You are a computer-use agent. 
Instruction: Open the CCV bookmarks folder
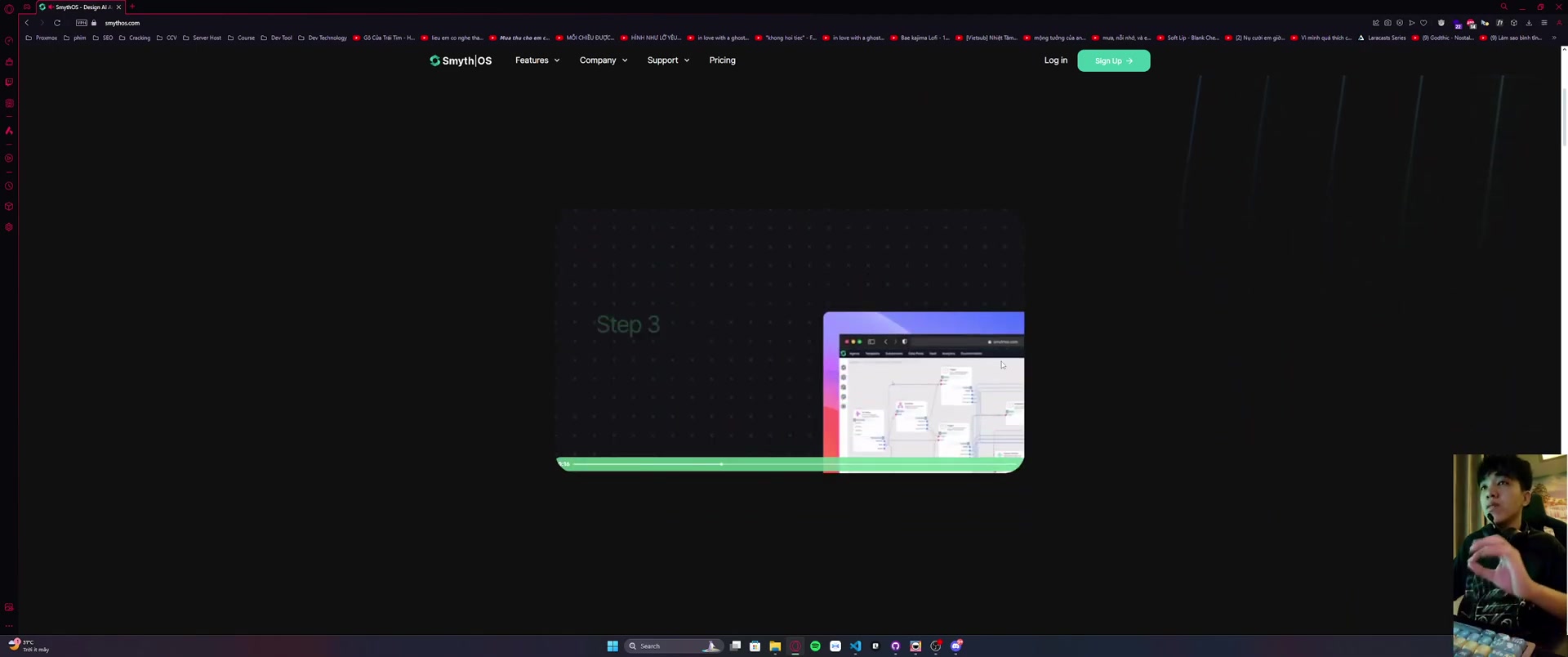(x=167, y=38)
